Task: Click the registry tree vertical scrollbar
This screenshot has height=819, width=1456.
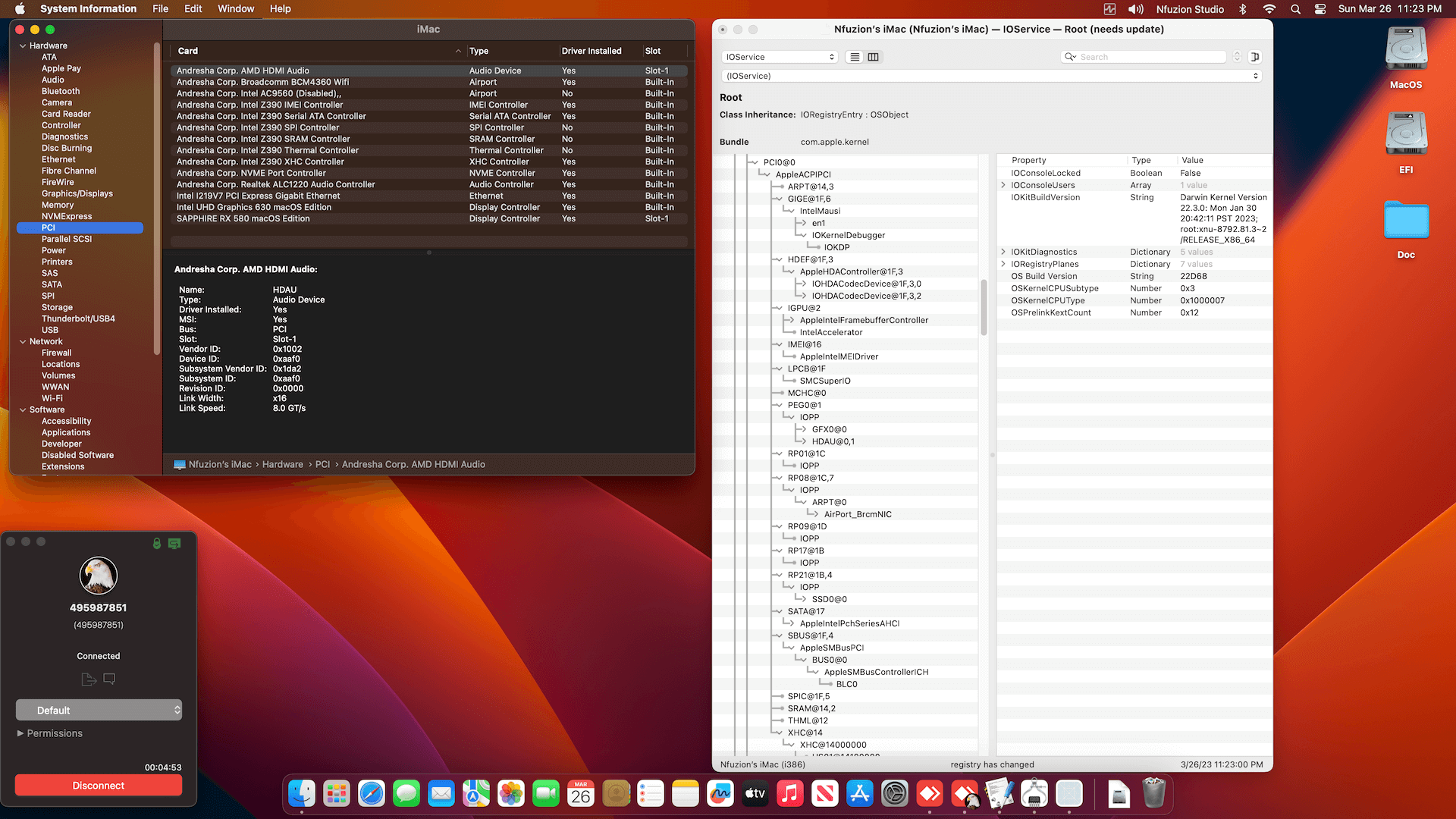Action: point(984,307)
